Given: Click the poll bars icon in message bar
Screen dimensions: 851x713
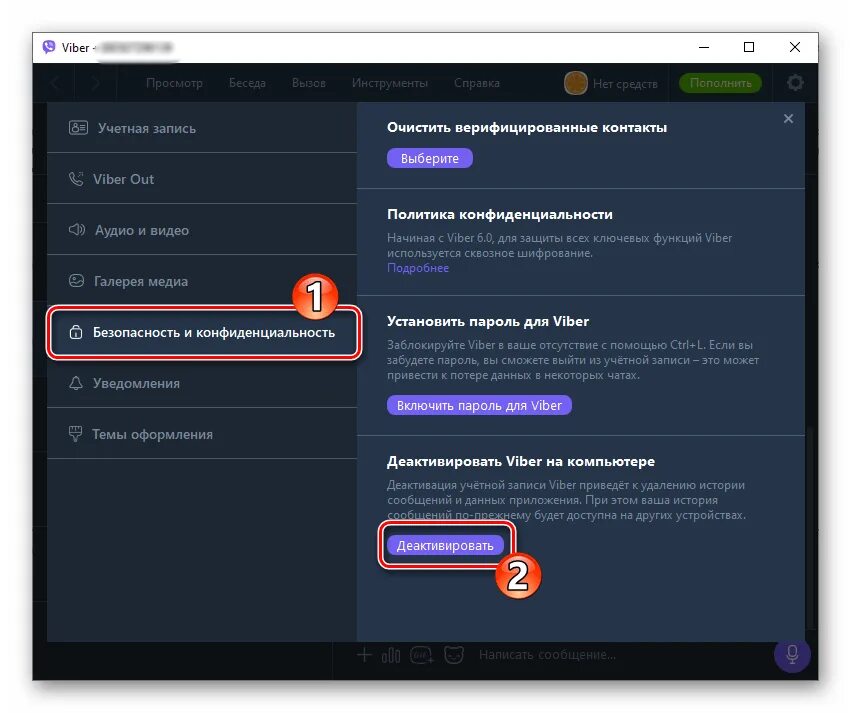Looking at the screenshot, I should tap(391, 655).
